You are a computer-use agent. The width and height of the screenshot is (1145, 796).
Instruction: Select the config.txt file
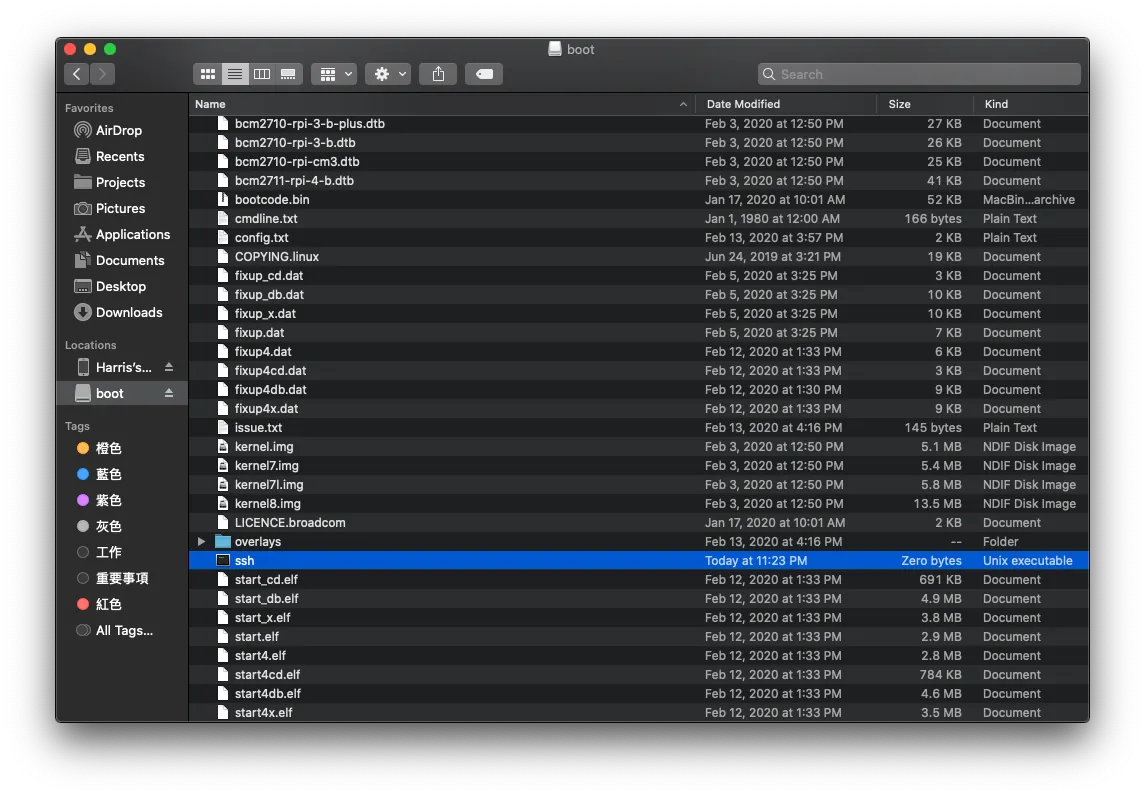261,238
